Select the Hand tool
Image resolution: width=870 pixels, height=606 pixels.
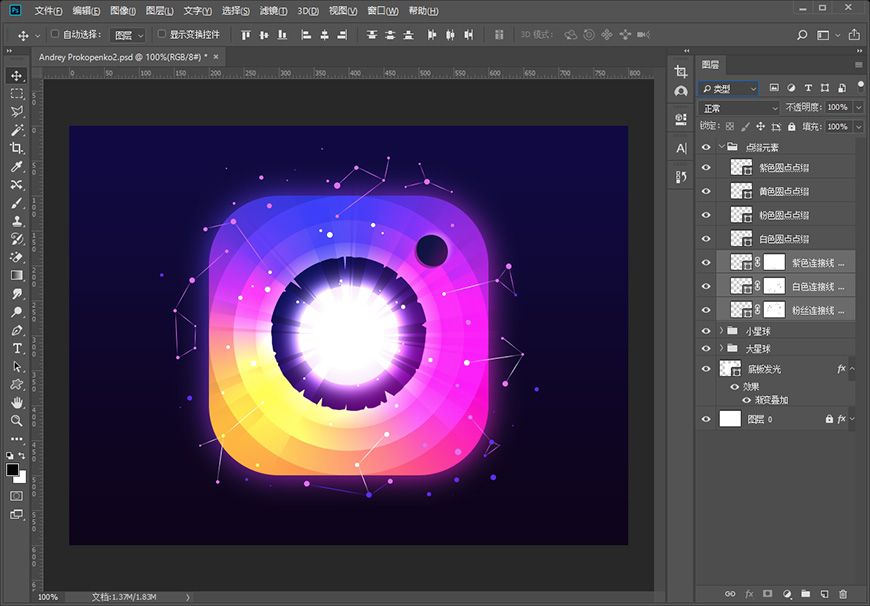click(17, 402)
